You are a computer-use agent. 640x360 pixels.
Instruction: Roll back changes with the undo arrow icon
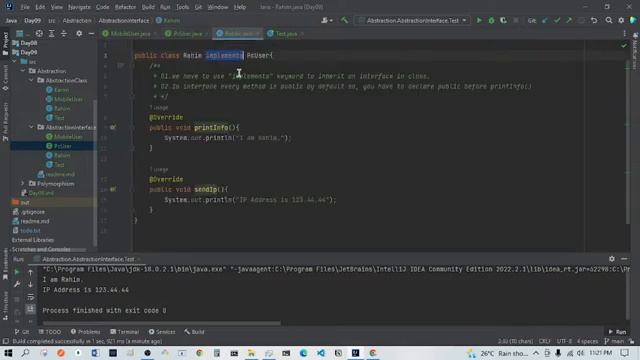tap(594, 20)
